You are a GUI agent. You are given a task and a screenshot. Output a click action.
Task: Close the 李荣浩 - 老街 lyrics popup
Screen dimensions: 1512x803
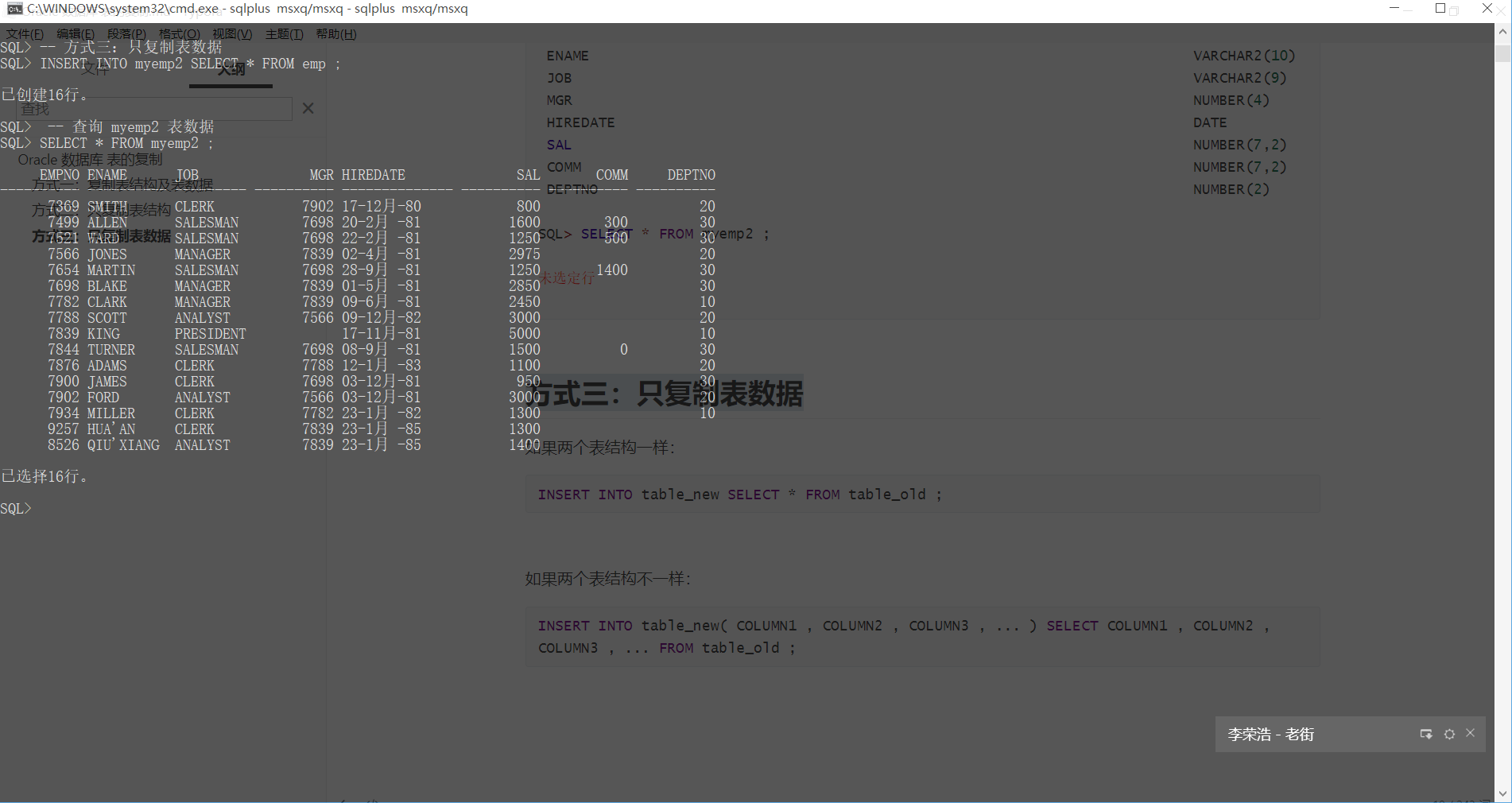(1471, 732)
